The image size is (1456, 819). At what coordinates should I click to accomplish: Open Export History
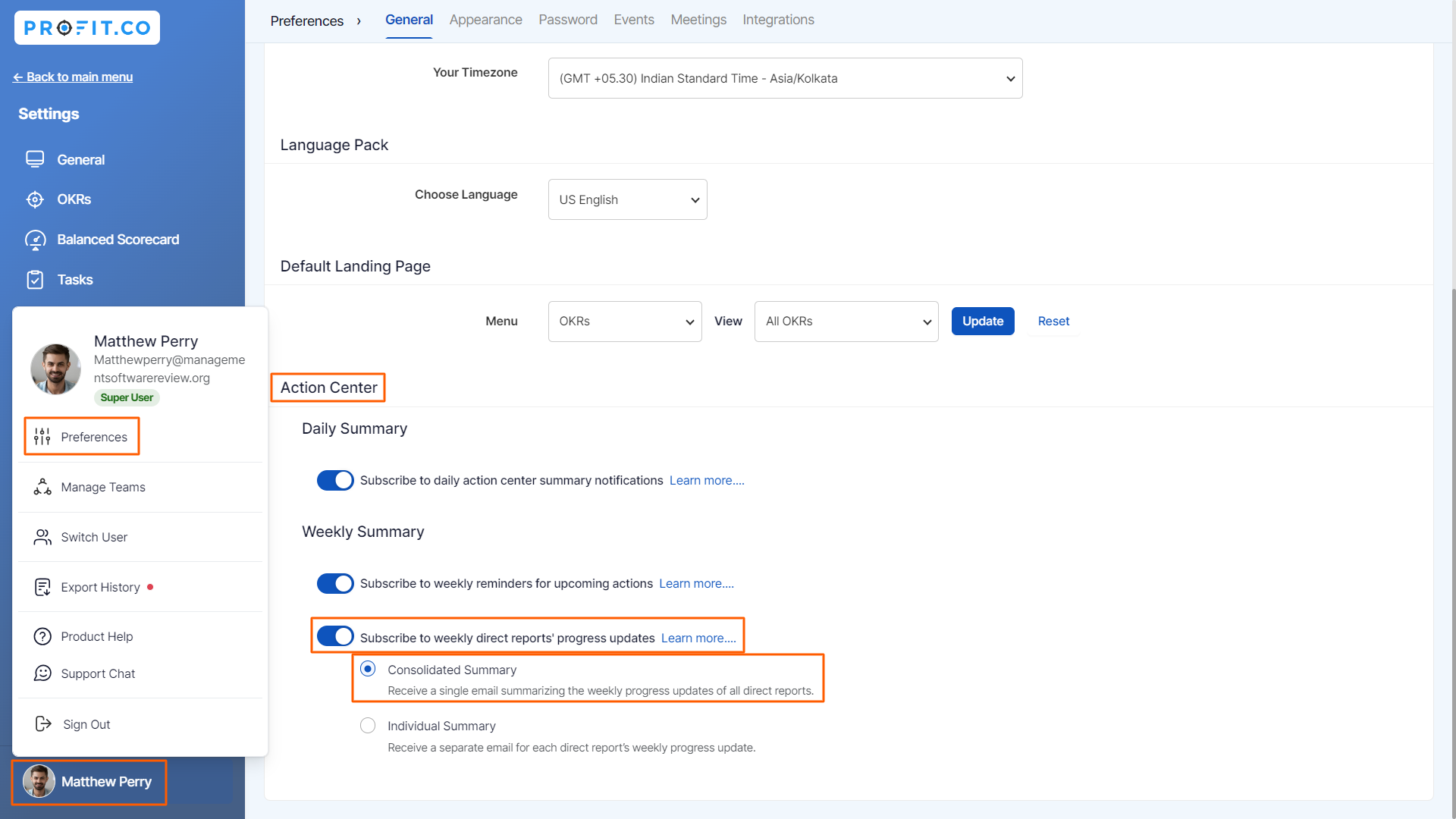(x=100, y=586)
